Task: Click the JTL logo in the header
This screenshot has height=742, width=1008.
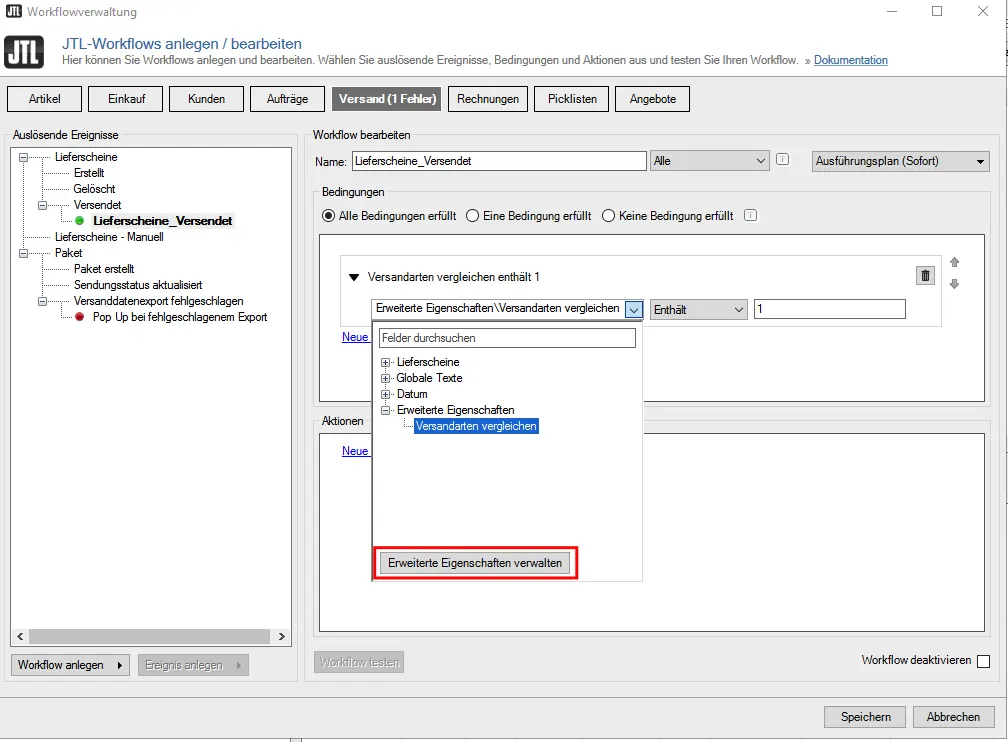Action: pos(24,51)
